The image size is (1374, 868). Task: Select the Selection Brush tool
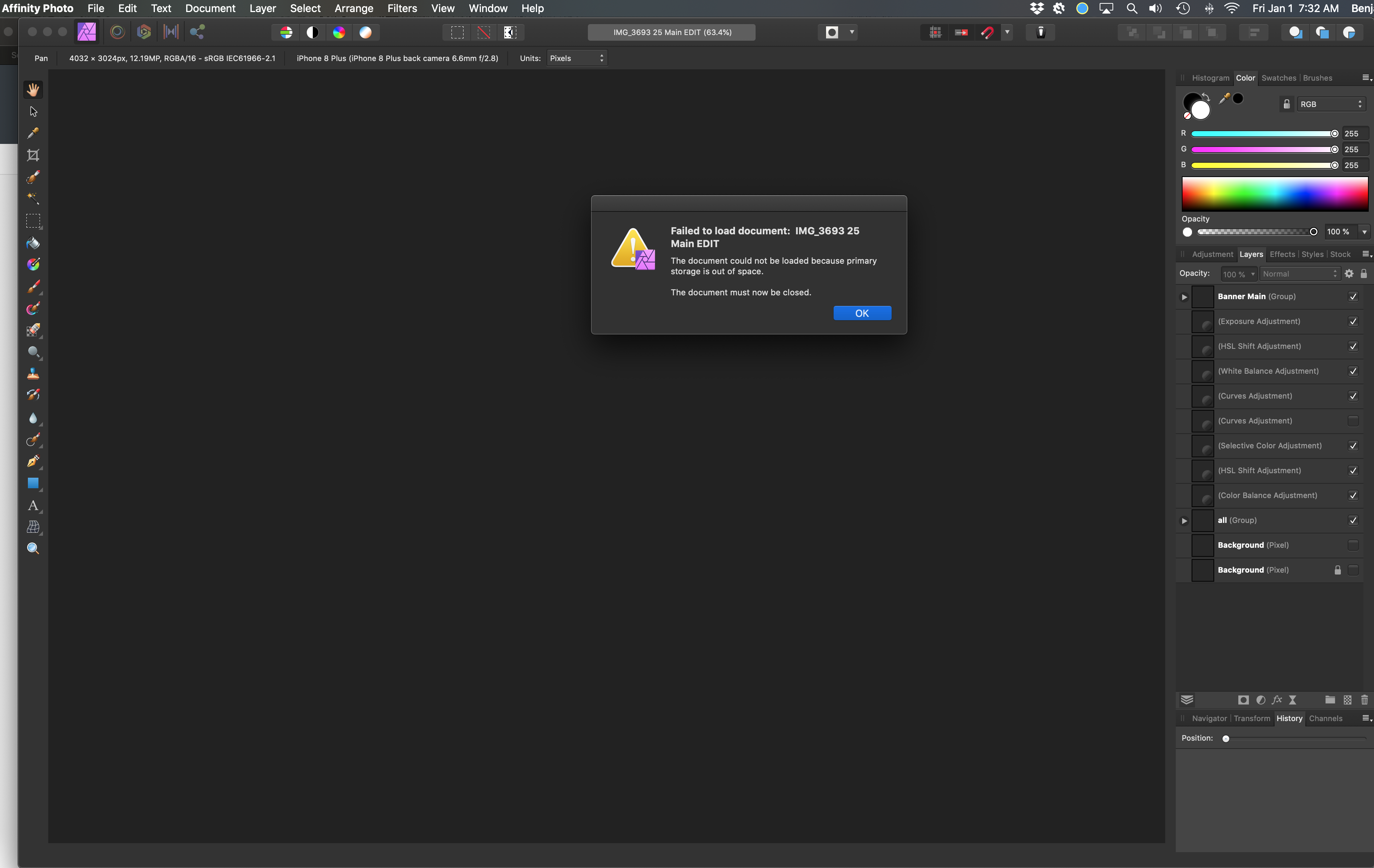click(33, 177)
